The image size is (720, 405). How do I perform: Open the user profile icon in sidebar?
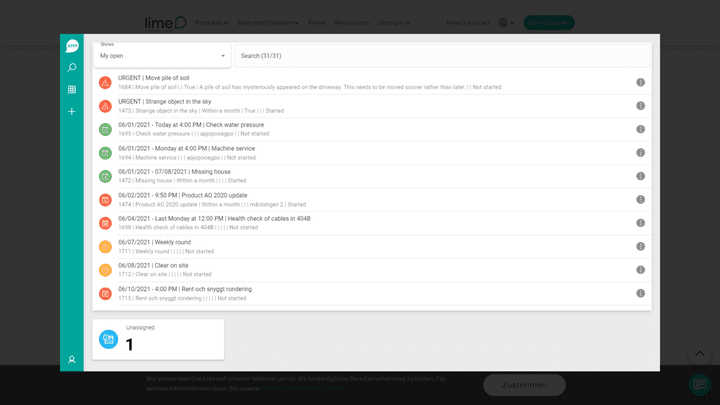(x=72, y=359)
